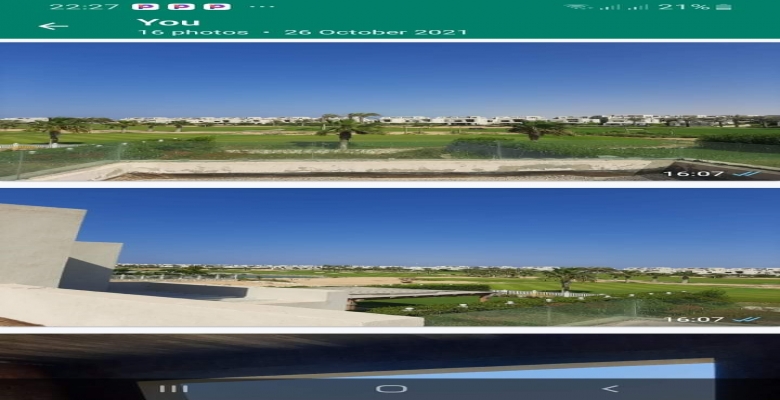Tap the first purple P notification icon
The width and height of the screenshot is (780, 400).
(x=145, y=6)
